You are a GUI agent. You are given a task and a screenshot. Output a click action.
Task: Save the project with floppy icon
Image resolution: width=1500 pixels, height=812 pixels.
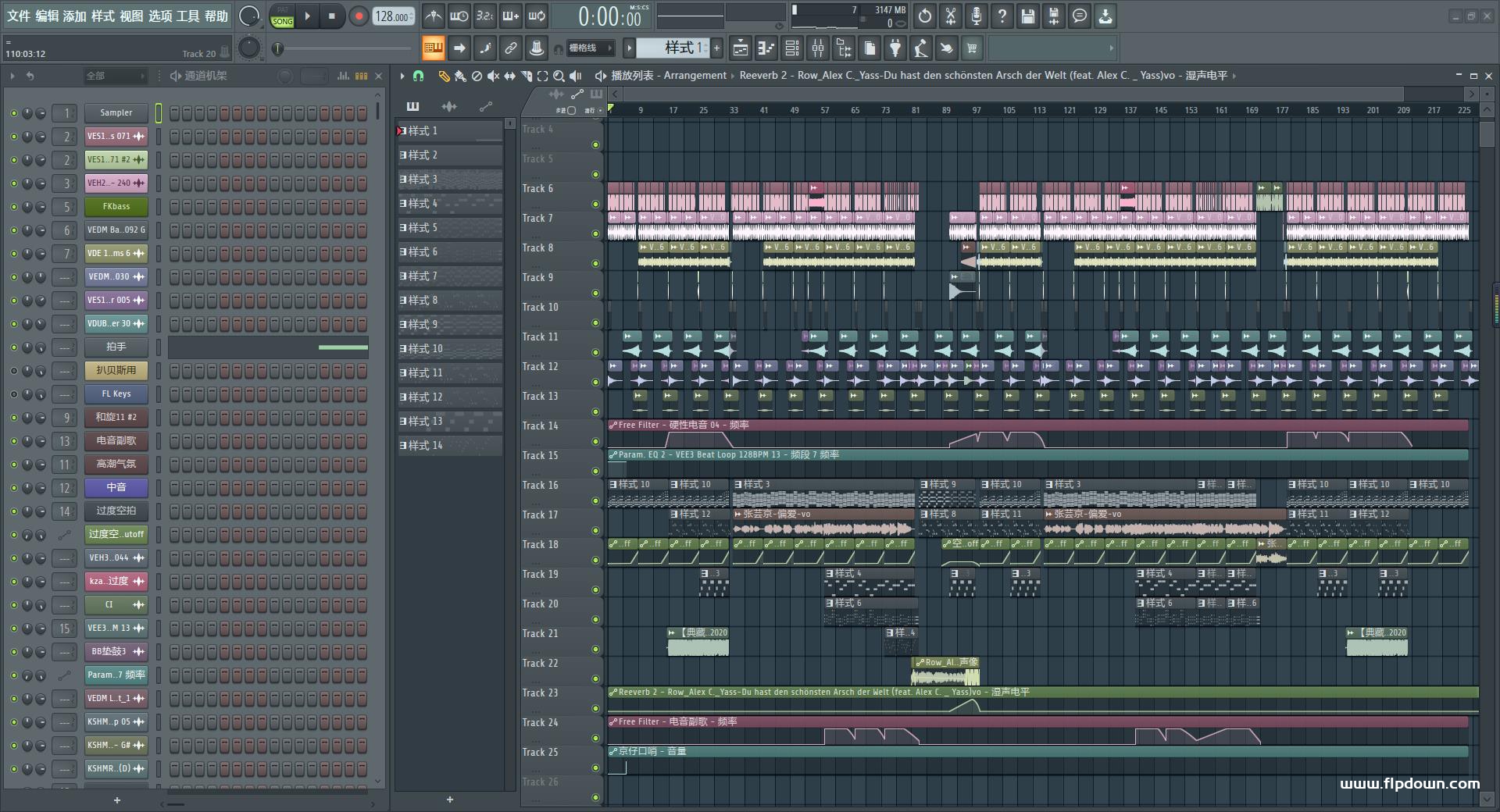(1028, 16)
